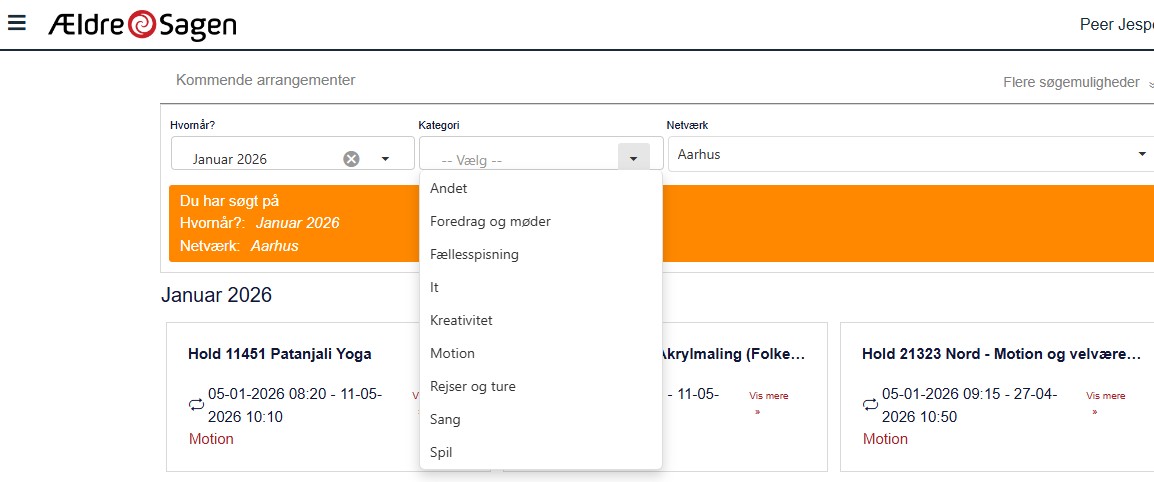Open the Netværk Aarhus dropdown

(1141, 155)
